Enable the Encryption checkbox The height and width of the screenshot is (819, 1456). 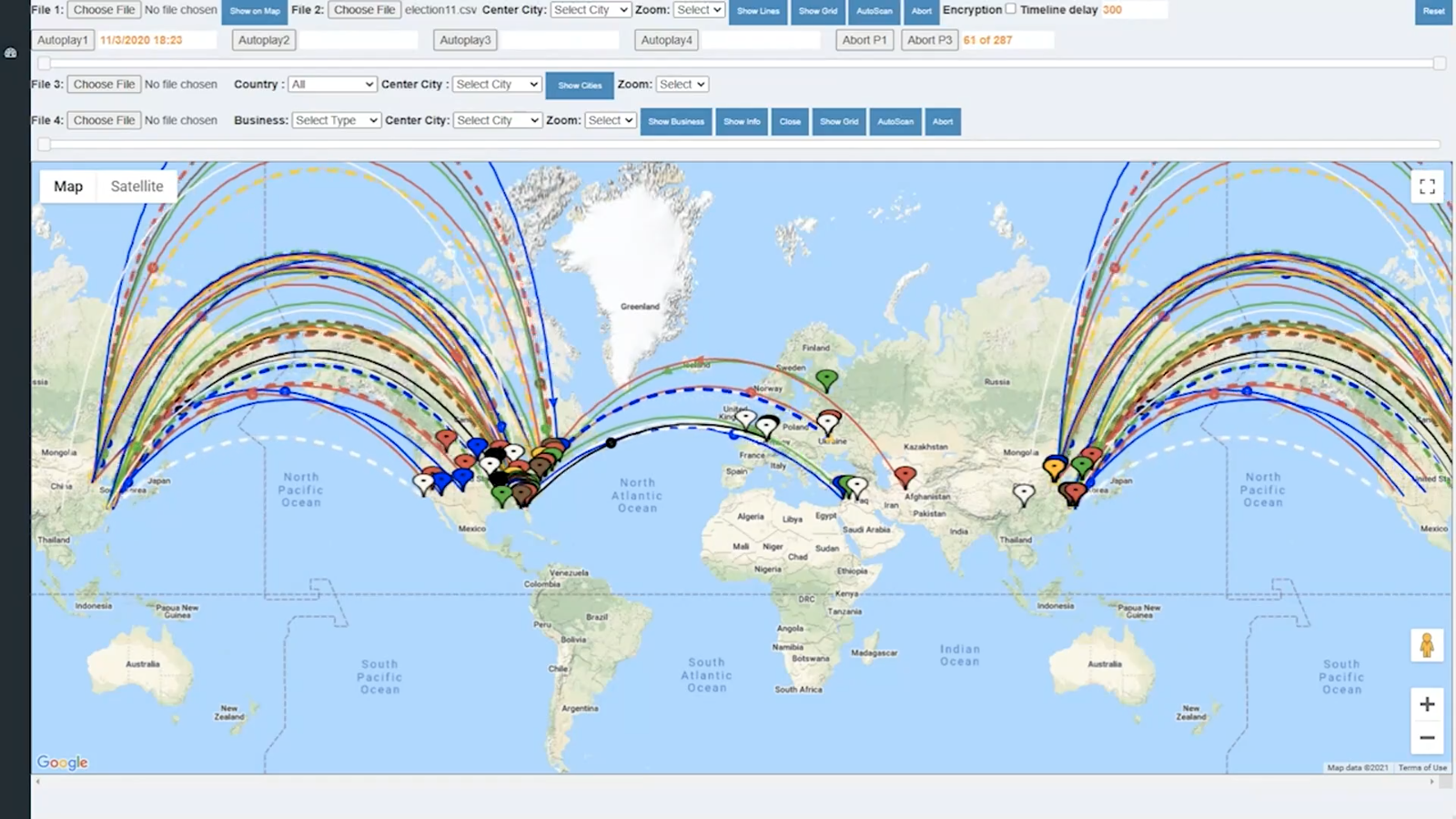pyautogui.click(x=1010, y=9)
